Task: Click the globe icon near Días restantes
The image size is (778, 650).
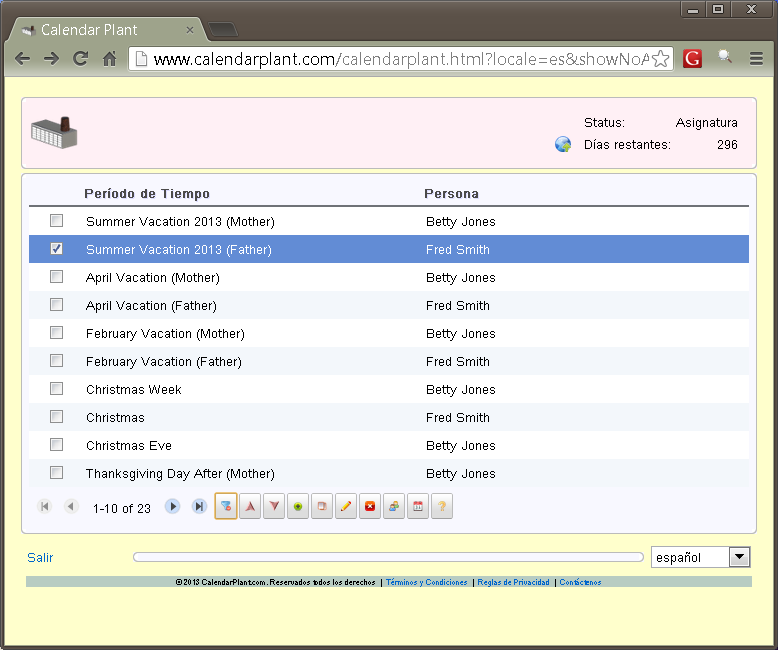Action: (563, 145)
